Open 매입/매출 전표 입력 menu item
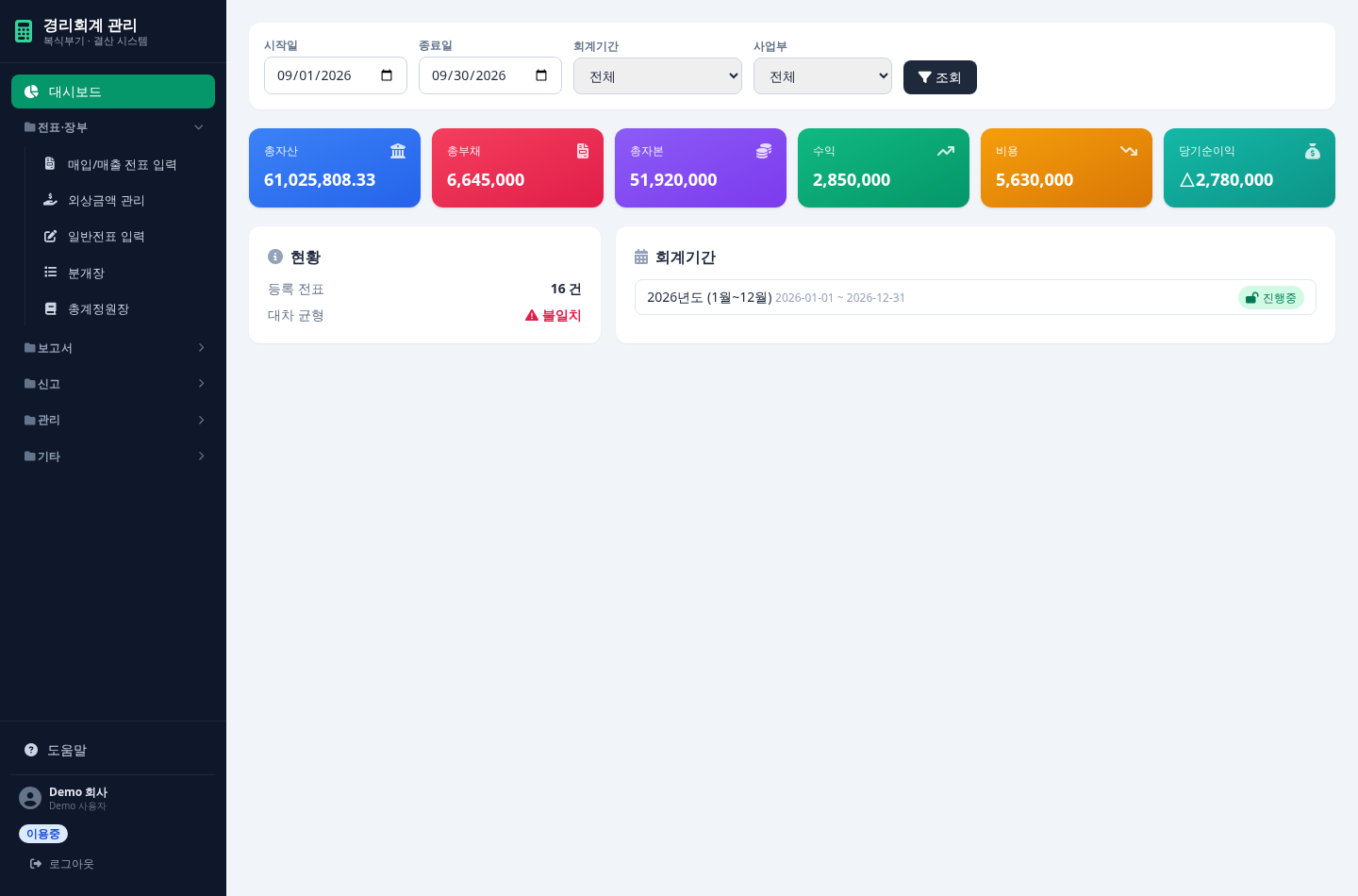Viewport: 1358px width, 896px height. [x=123, y=164]
